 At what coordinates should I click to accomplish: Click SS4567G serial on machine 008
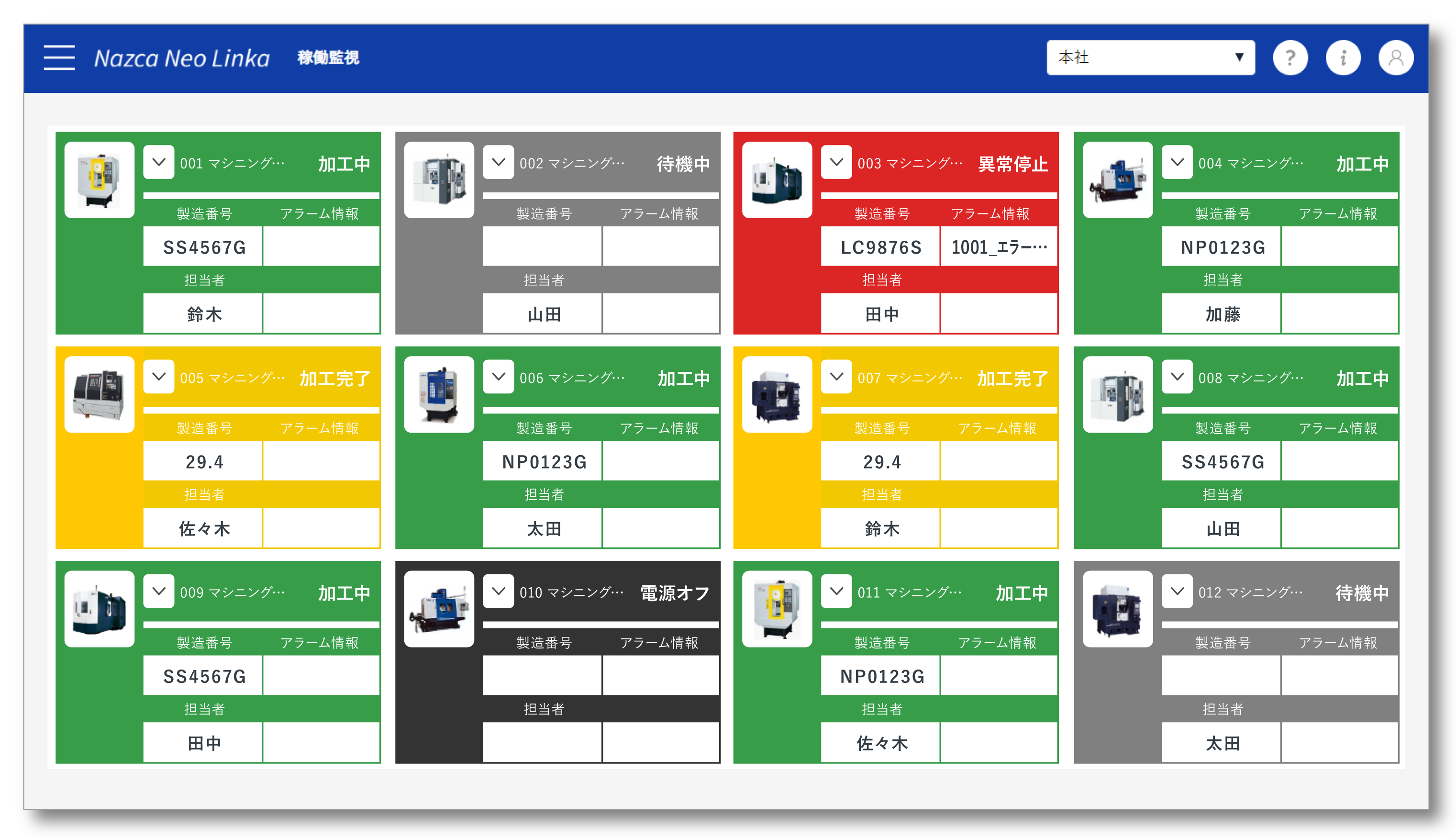(1222, 461)
